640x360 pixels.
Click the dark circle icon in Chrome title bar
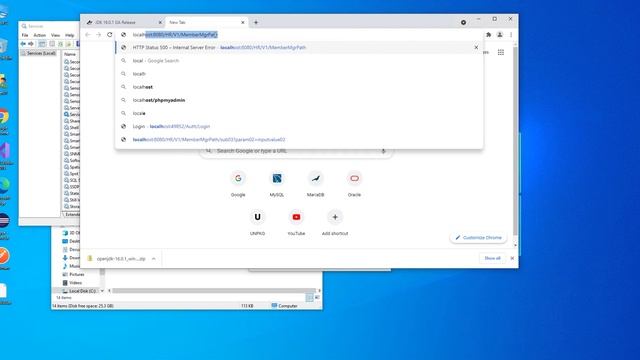point(463,22)
